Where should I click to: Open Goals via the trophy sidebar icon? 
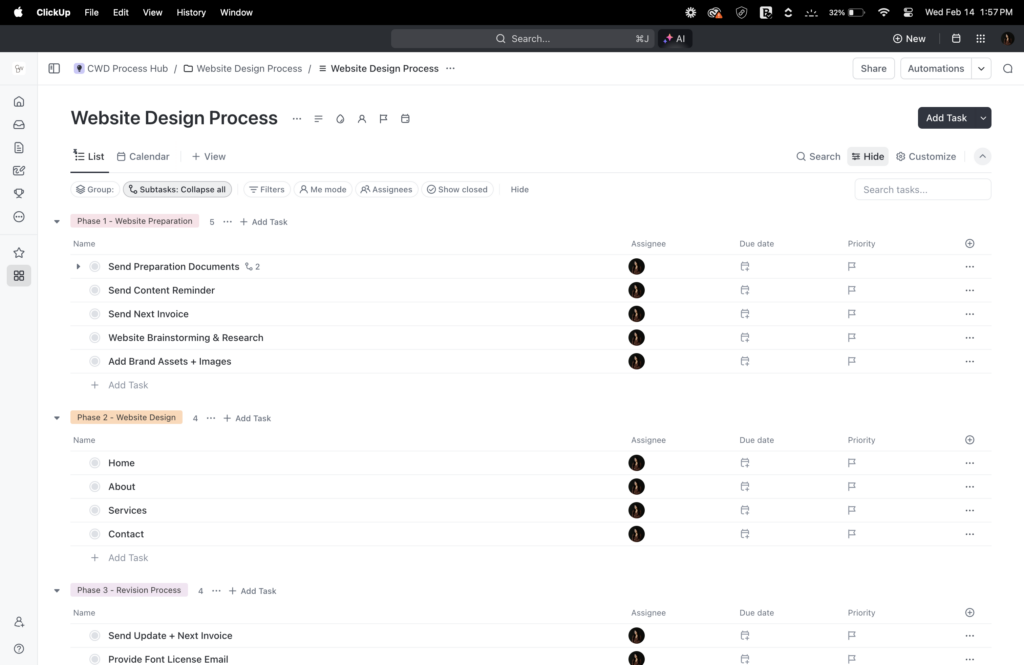(x=18, y=193)
